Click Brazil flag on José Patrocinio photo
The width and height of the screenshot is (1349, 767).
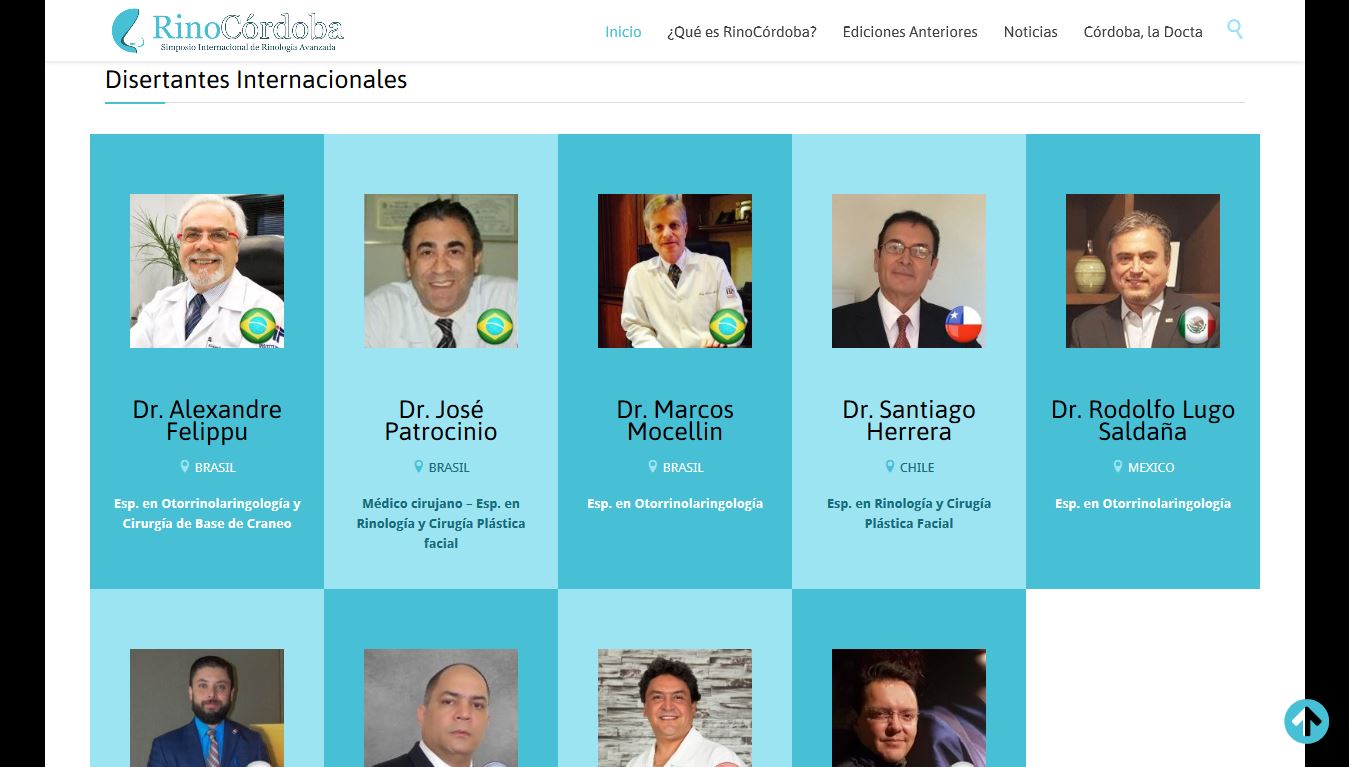(495, 326)
